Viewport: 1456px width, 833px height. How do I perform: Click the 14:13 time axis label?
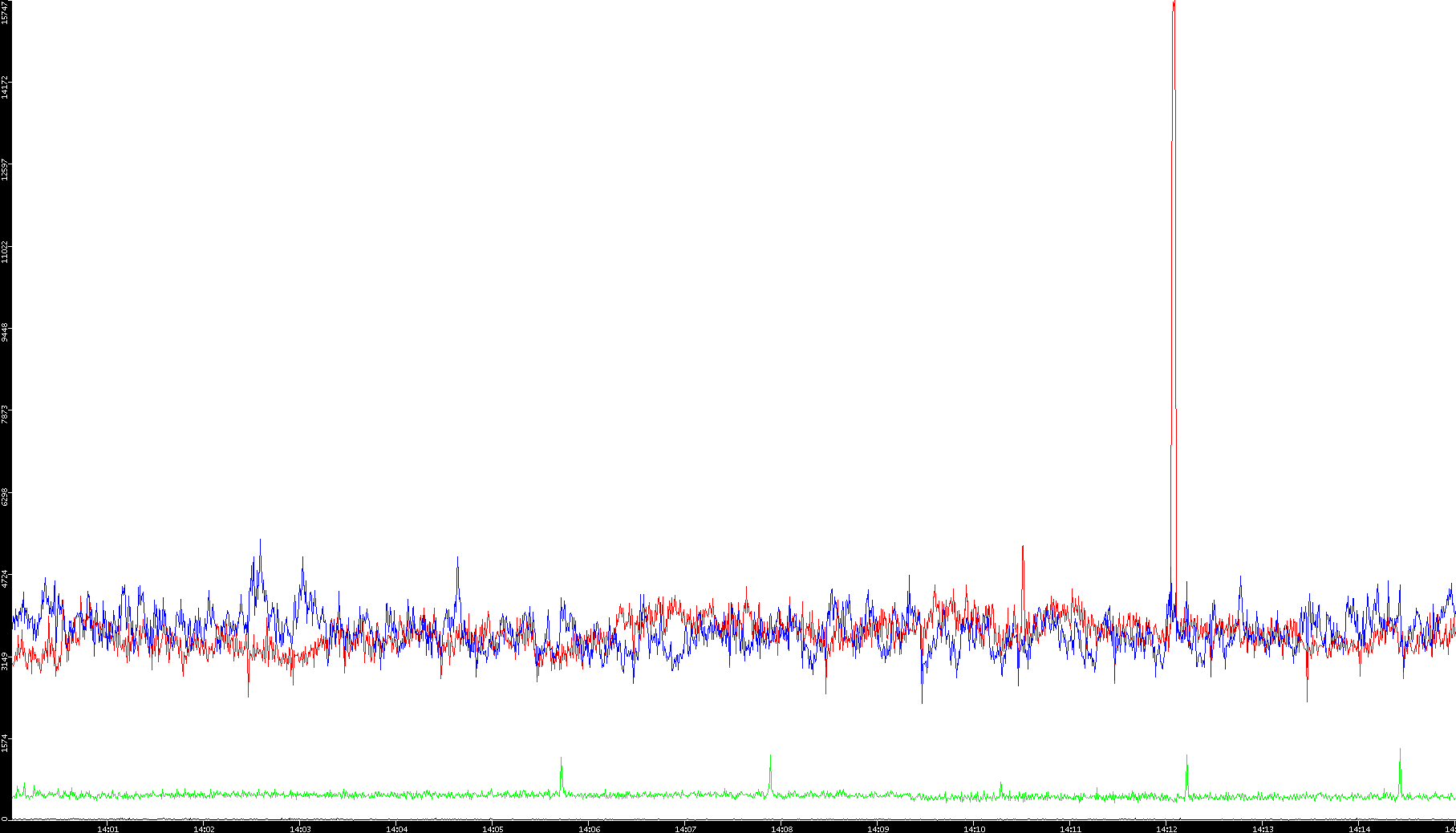click(1263, 829)
